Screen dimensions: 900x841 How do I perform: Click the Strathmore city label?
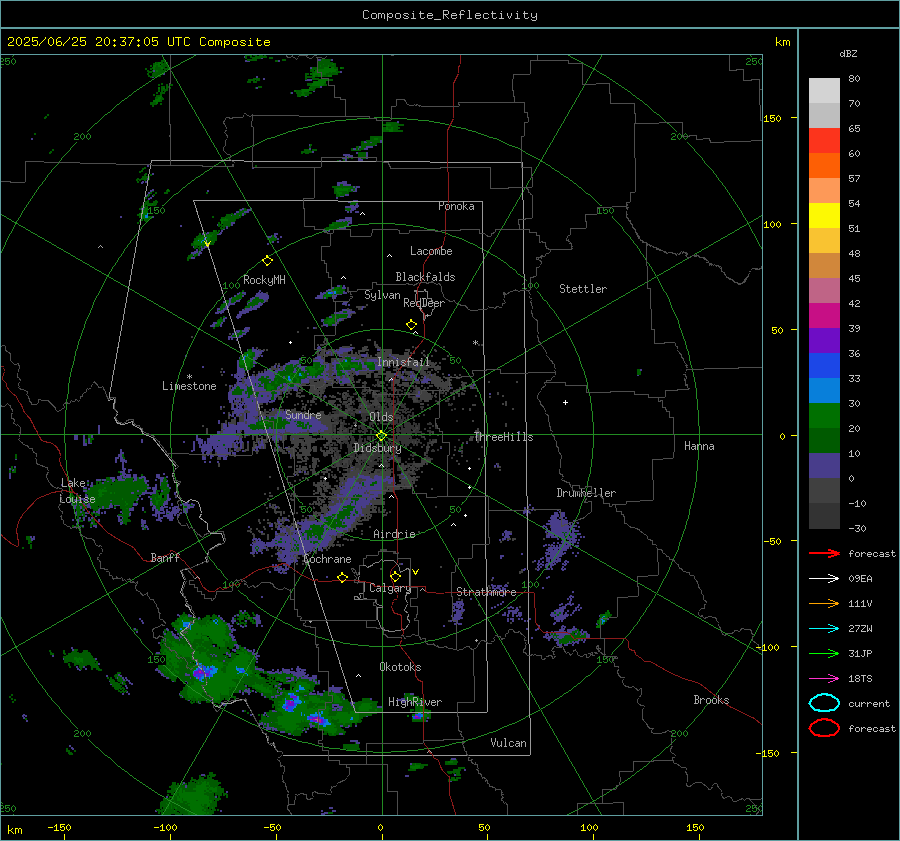486,592
